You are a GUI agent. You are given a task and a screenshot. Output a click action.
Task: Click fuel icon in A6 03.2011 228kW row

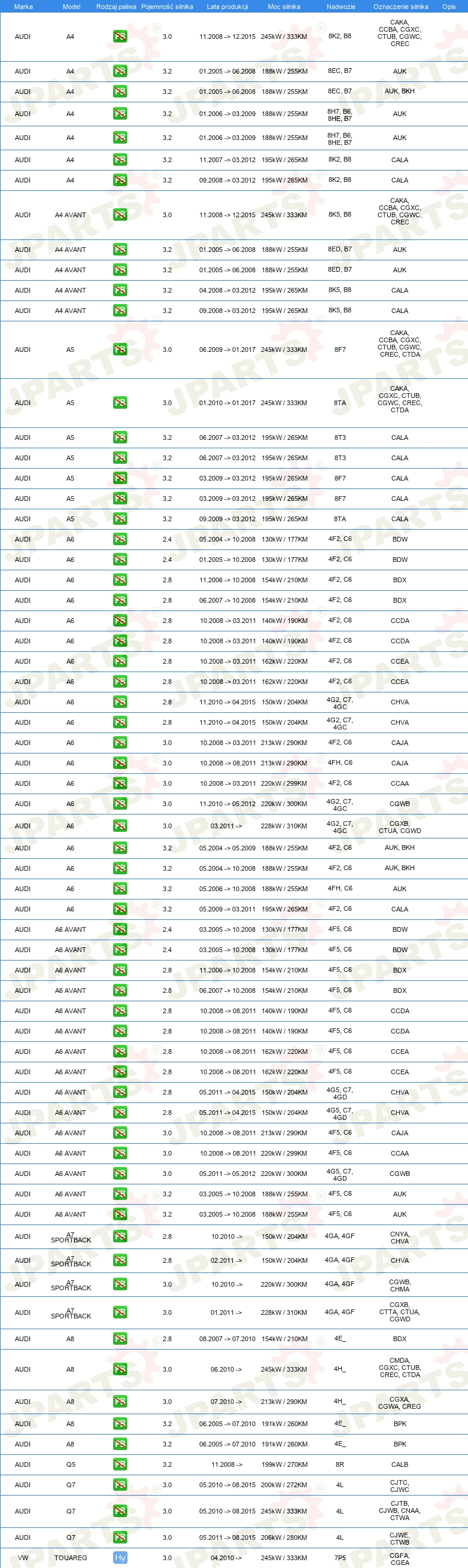click(120, 826)
